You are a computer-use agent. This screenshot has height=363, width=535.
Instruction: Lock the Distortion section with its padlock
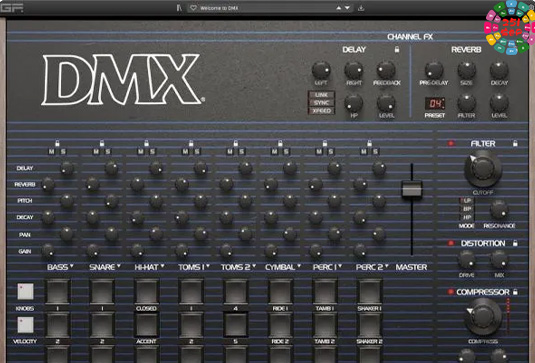[x=515, y=243]
